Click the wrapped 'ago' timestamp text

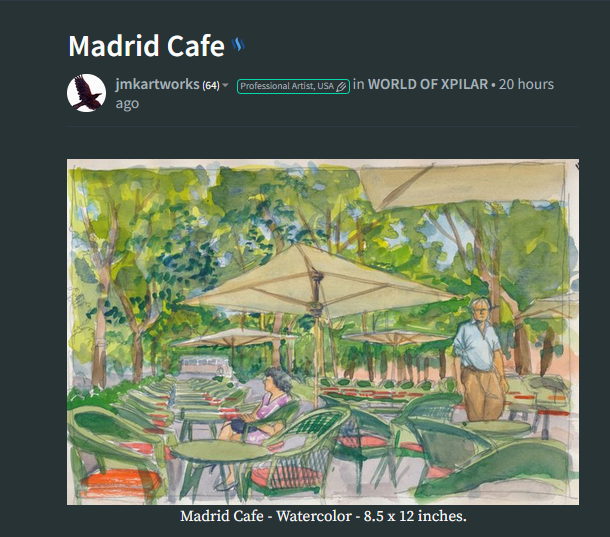tap(127, 104)
